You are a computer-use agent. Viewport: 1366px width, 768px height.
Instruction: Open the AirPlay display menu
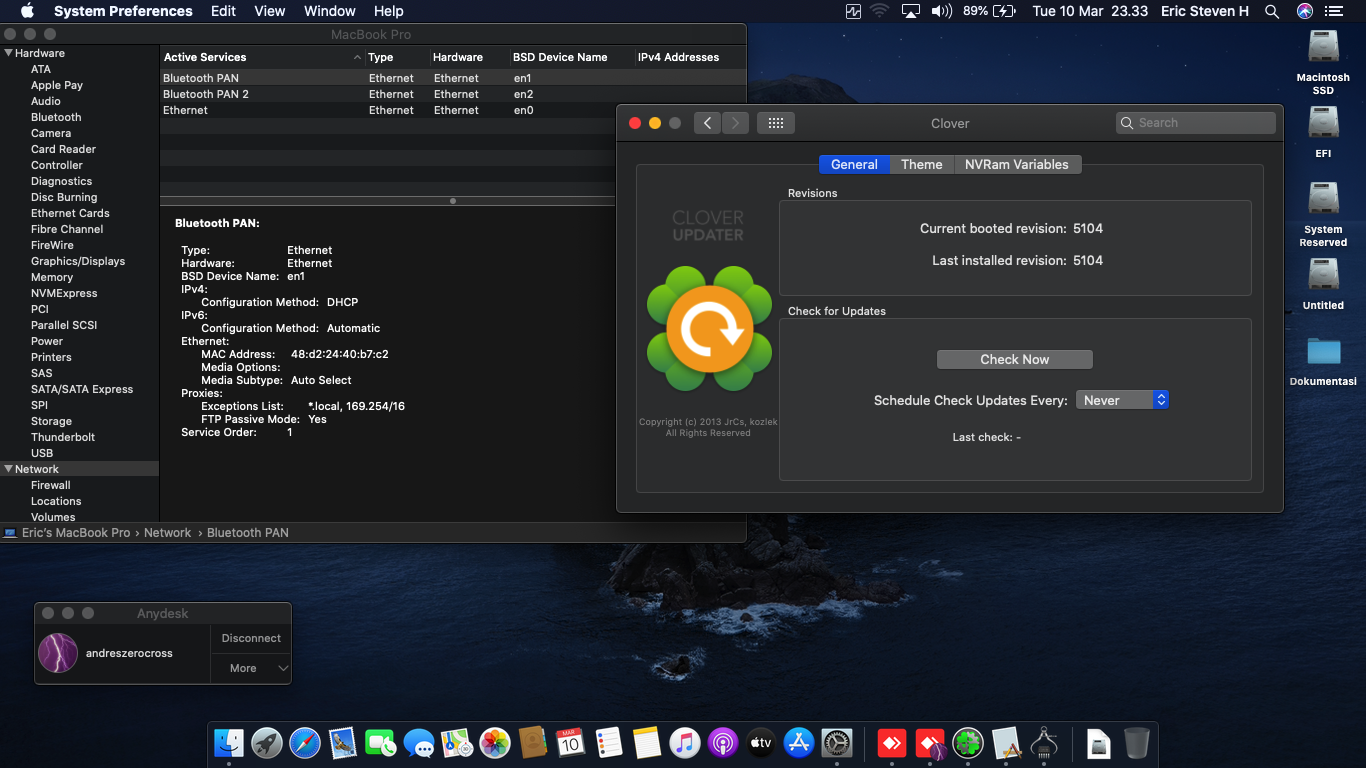point(910,11)
